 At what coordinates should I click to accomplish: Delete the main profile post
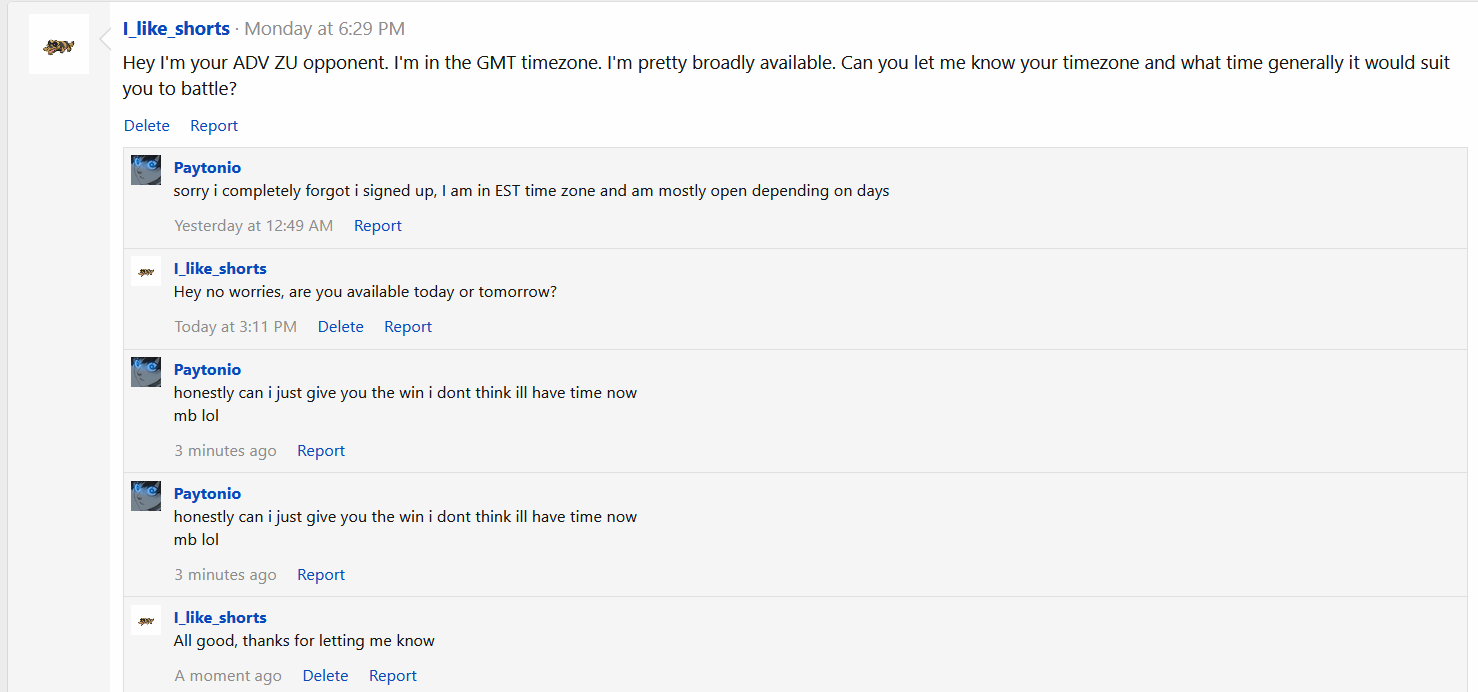click(x=147, y=126)
